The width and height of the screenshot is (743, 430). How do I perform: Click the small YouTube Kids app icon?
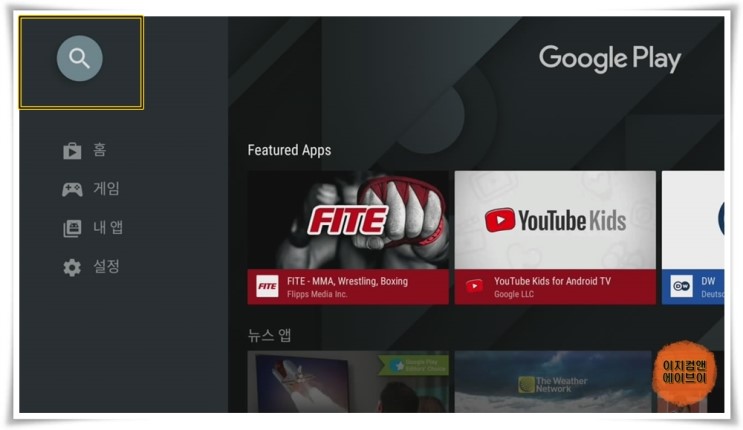pos(474,286)
